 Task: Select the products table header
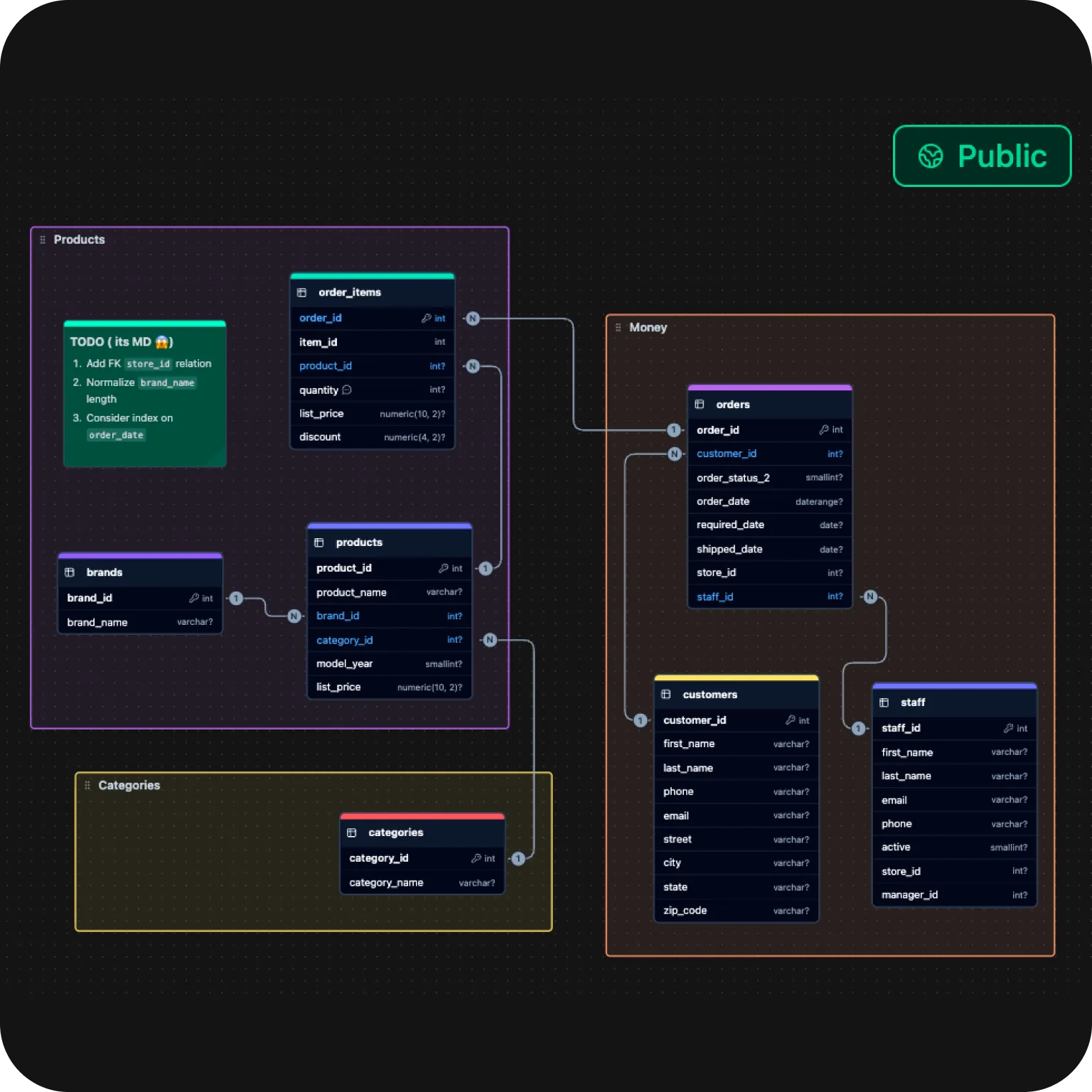[390, 542]
